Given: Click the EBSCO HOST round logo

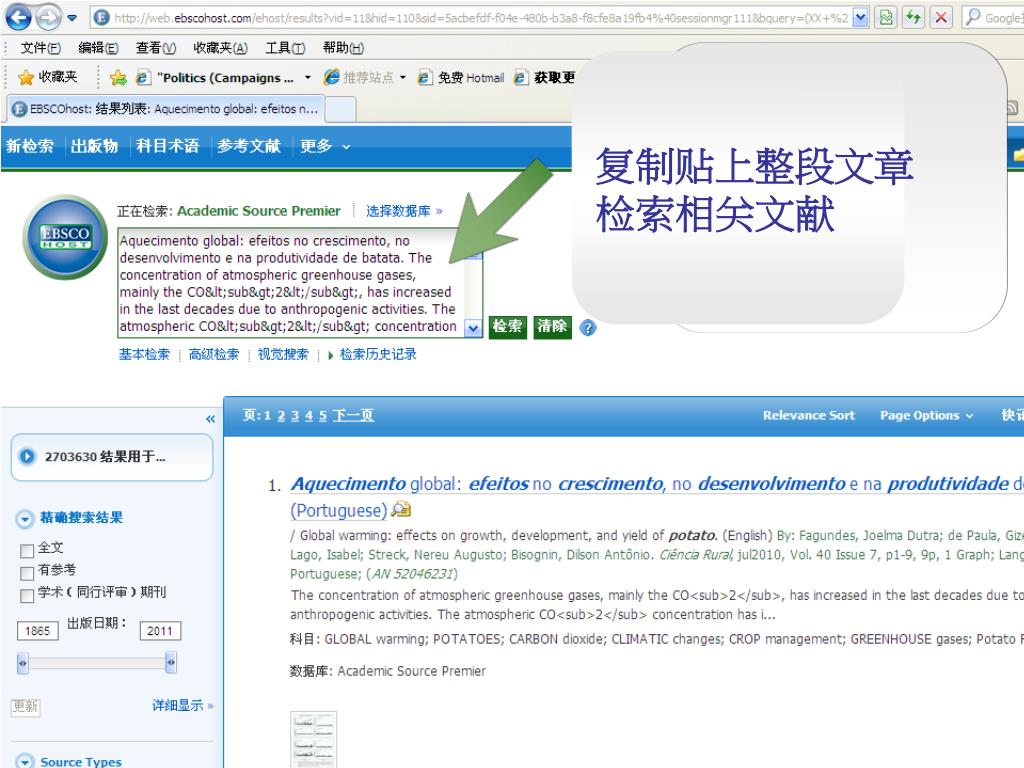Looking at the screenshot, I should click(x=65, y=237).
